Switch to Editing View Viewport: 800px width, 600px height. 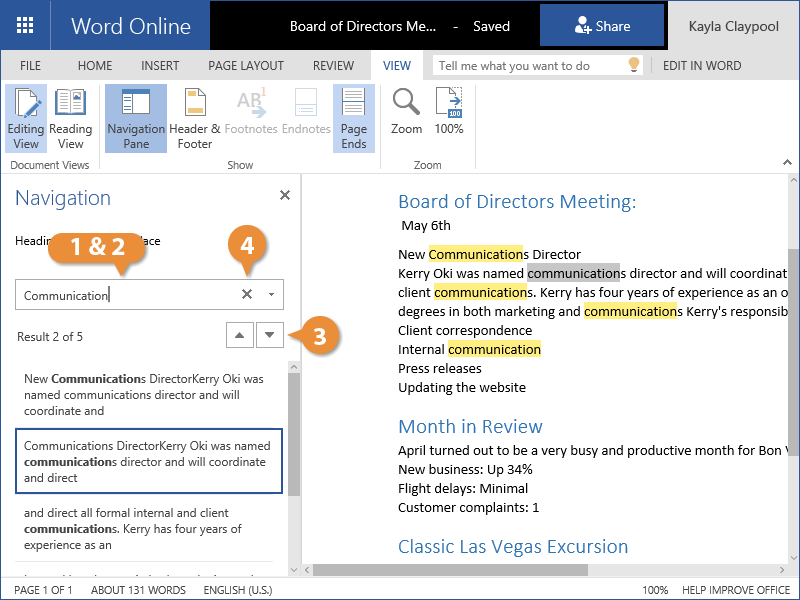tap(25, 118)
